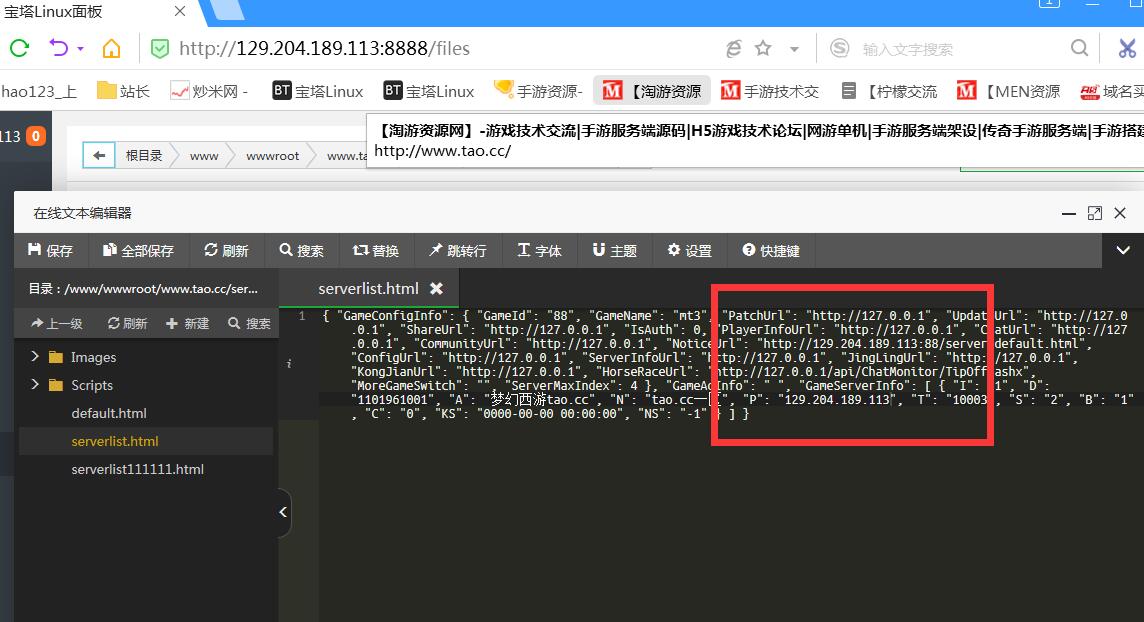
Task: Collapse the editor toolbar with chevron
Action: click(1122, 251)
